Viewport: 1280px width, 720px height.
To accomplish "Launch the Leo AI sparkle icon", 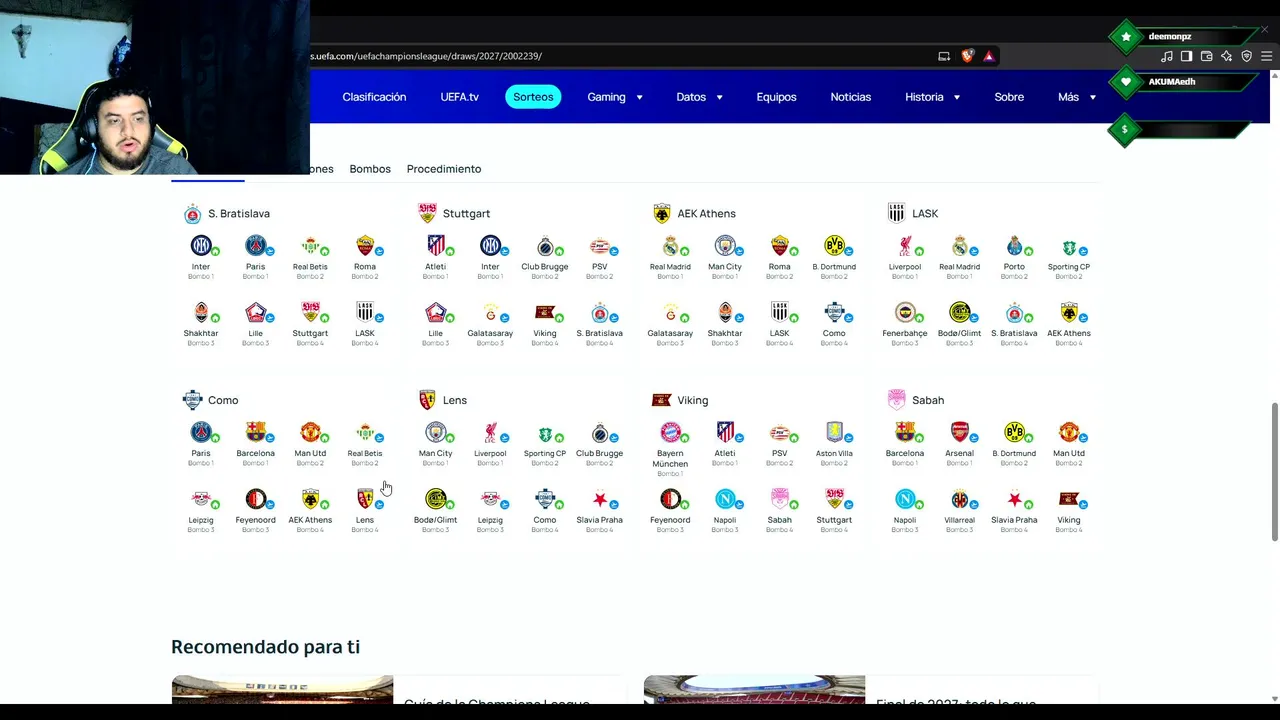I will [x=1226, y=56].
